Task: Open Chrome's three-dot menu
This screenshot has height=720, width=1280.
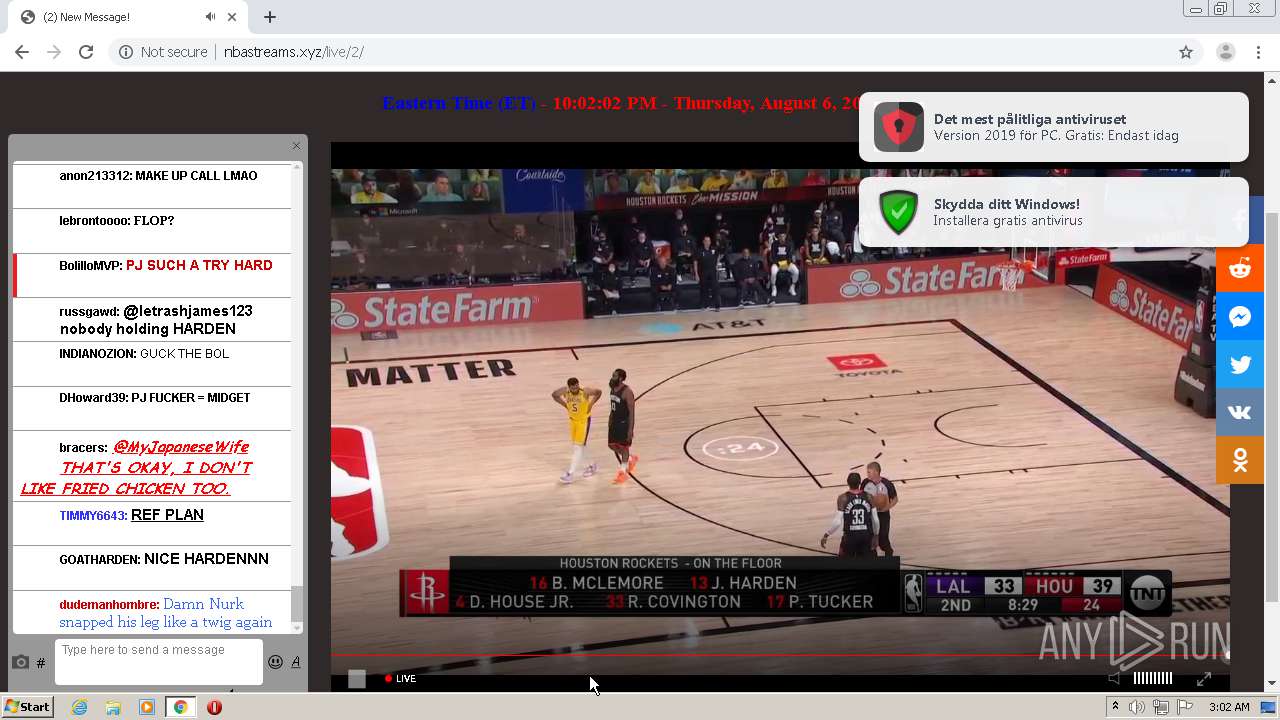Action: (x=1258, y=52)
